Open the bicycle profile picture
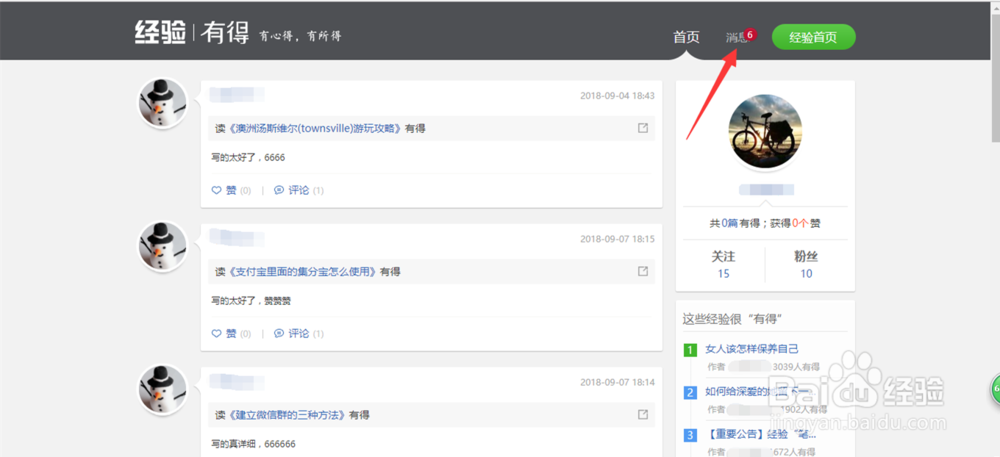 [x=765, y=132]
